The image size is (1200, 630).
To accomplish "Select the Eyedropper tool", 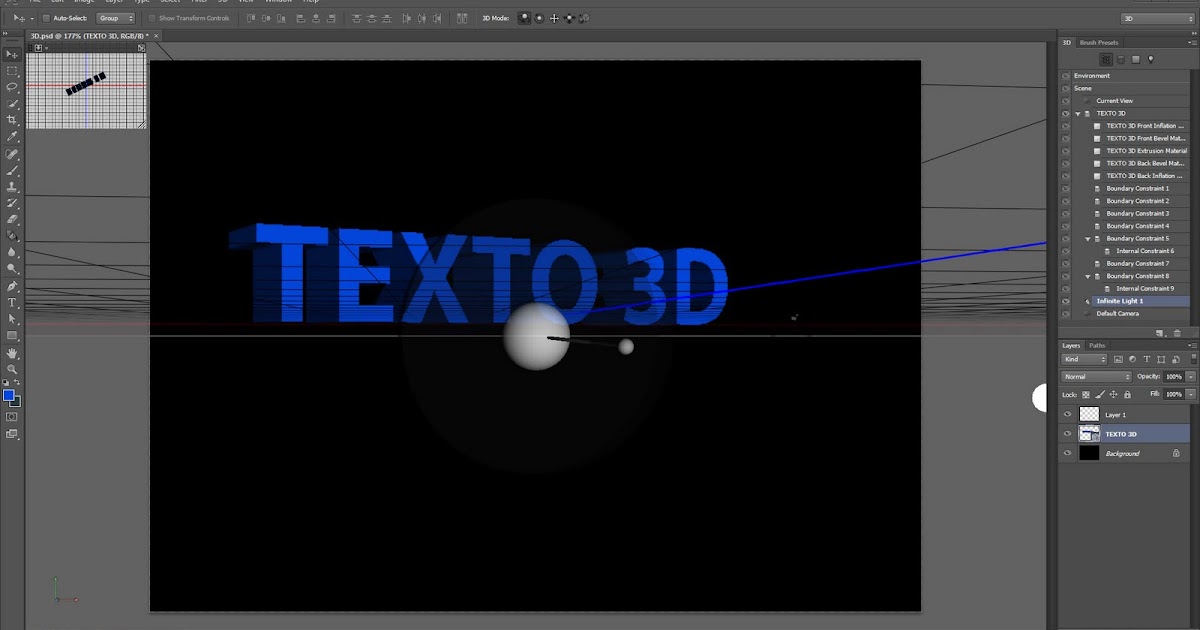I will pyautogui.click(x=12, y=136).
